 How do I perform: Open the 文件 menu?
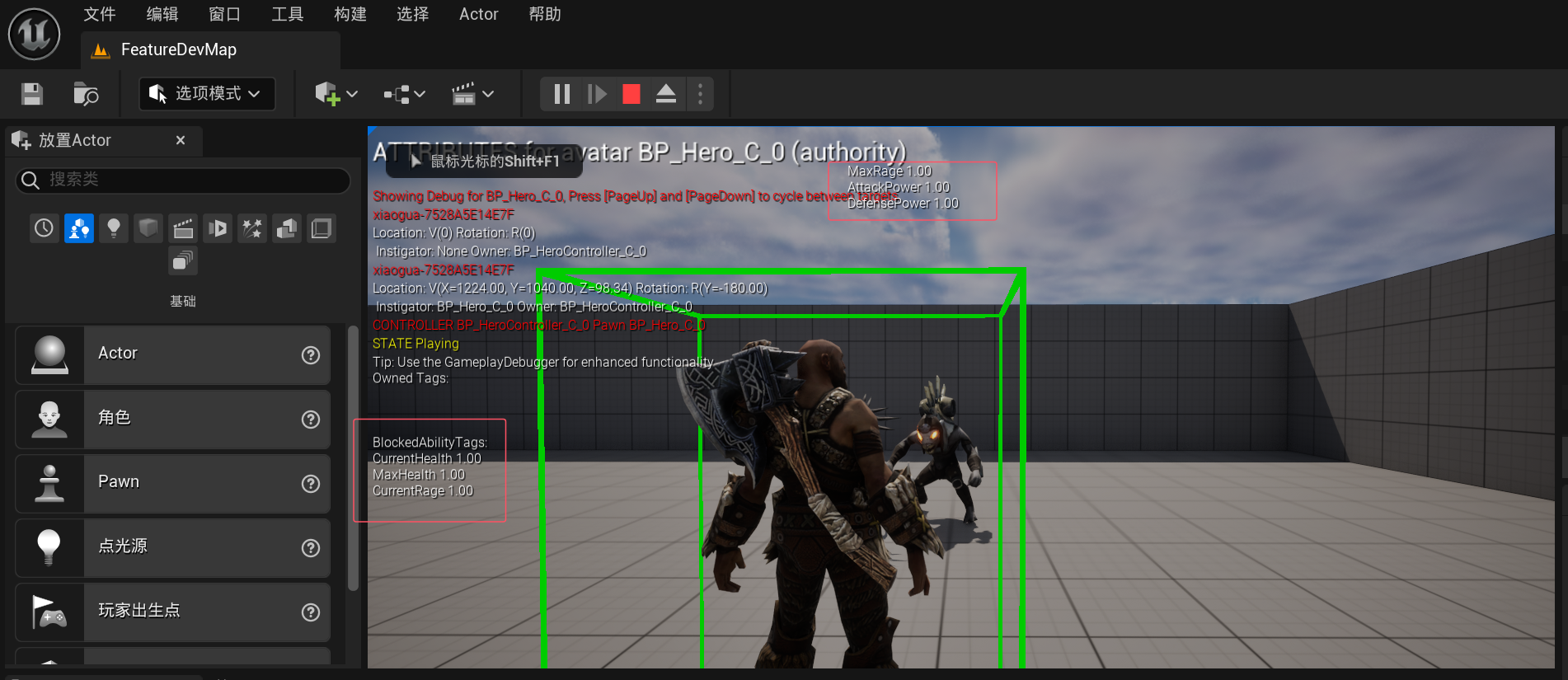tap(100, 14)
